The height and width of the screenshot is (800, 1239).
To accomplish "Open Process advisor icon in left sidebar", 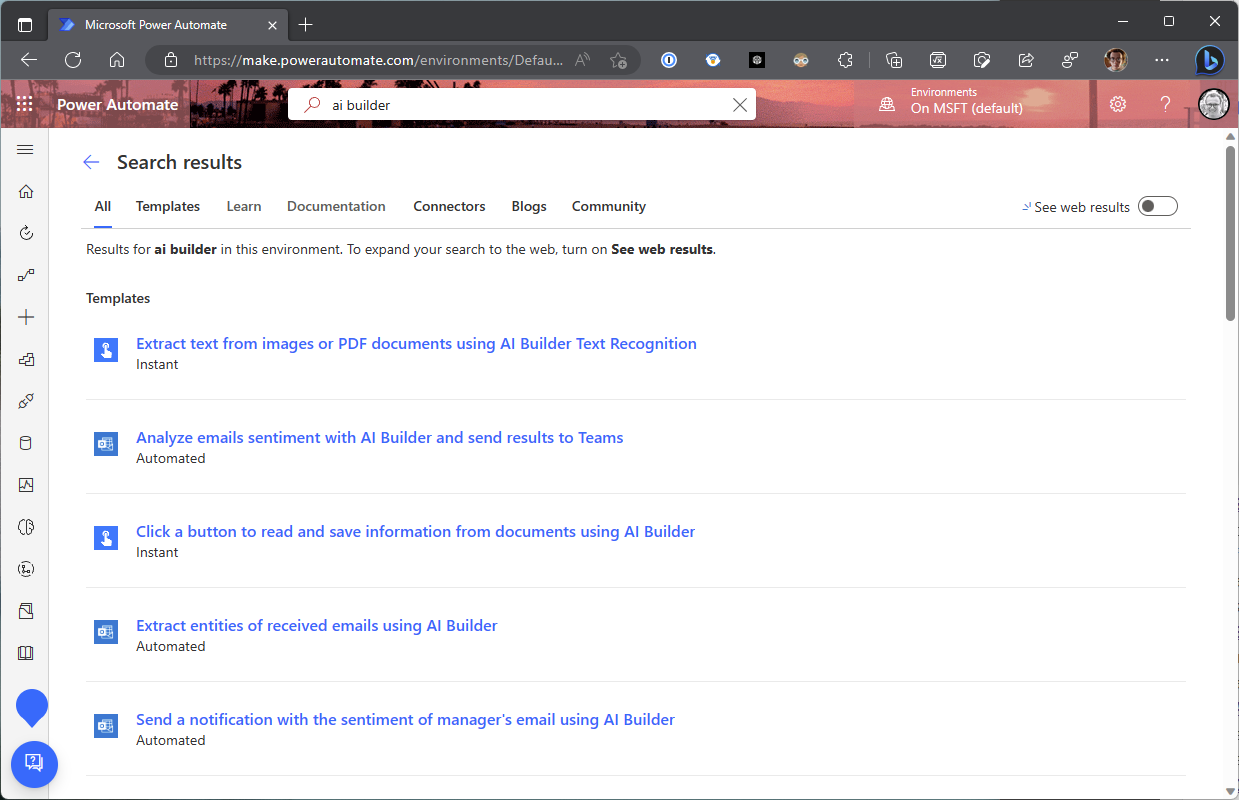I will pos(26,569).
